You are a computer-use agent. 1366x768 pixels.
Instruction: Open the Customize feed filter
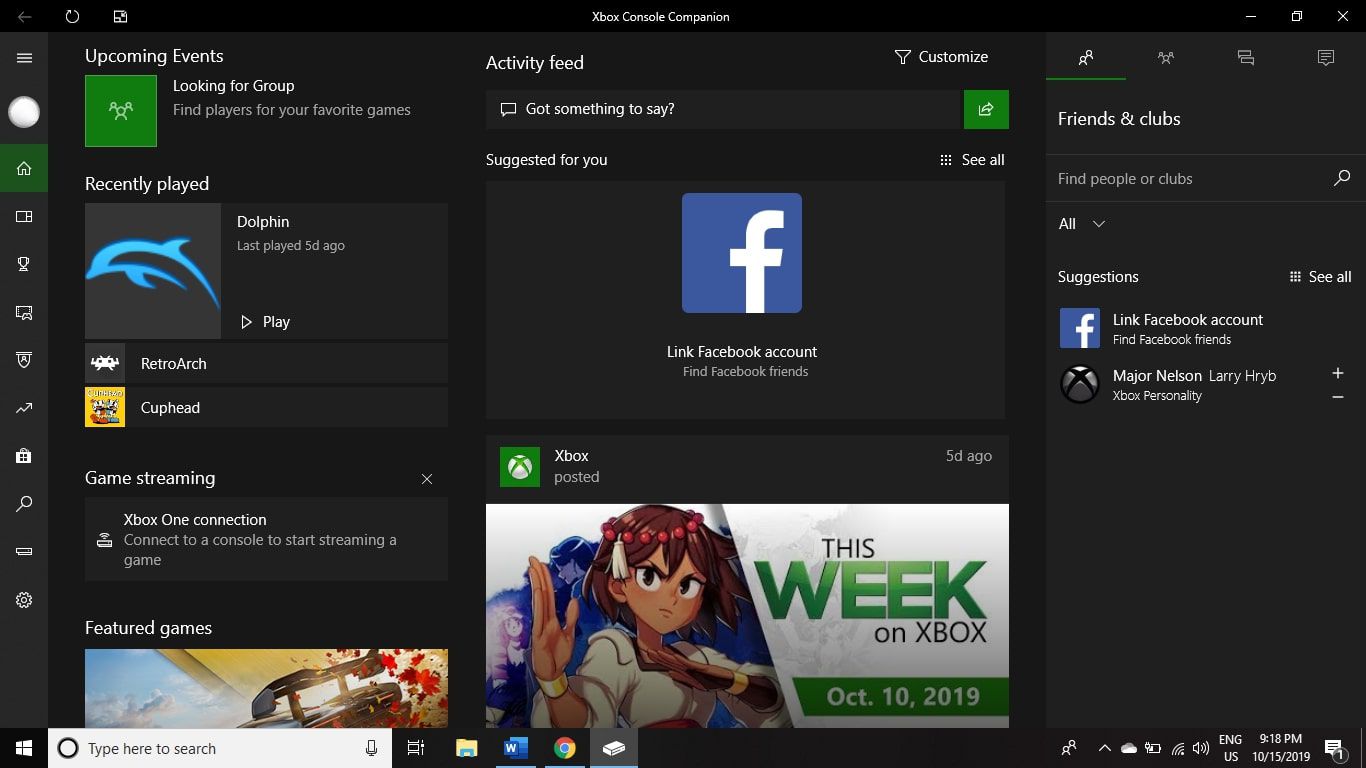tap(941, 57)
